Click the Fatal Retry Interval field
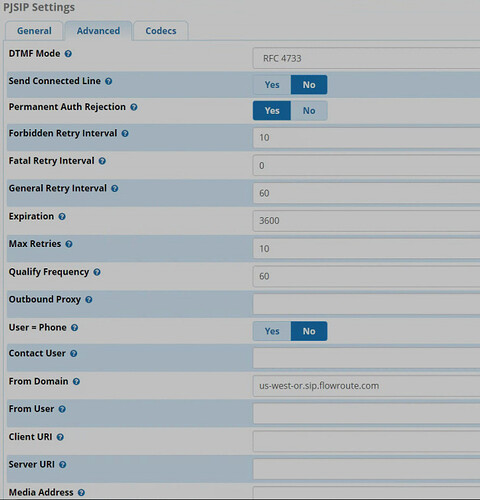This screenshot has height=500, width=480. pos(366,165)
